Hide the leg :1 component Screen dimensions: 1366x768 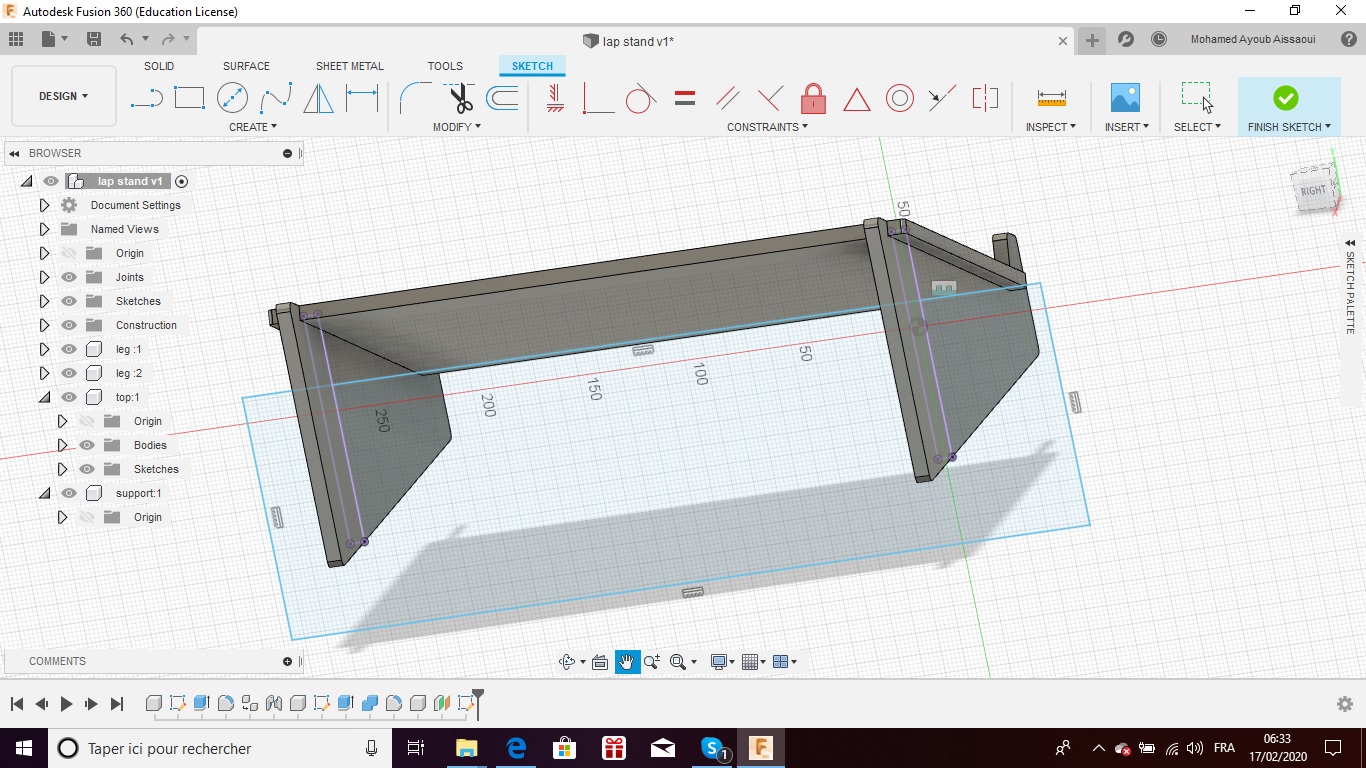click(69, 349)
